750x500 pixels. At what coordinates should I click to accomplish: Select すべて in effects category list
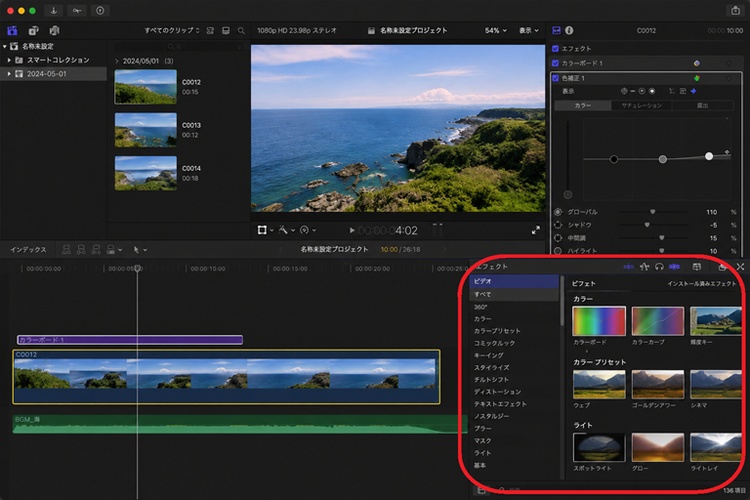coord(514,294)
